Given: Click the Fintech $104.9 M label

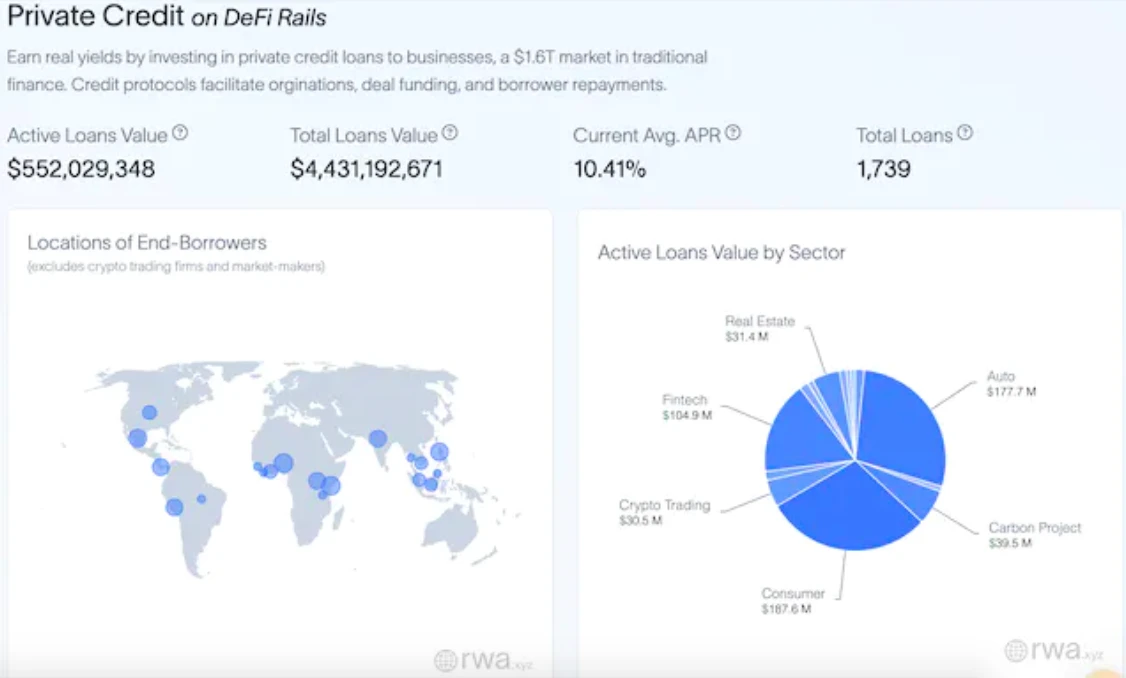Looking at the screenshot, I should [x=687, y=407].
